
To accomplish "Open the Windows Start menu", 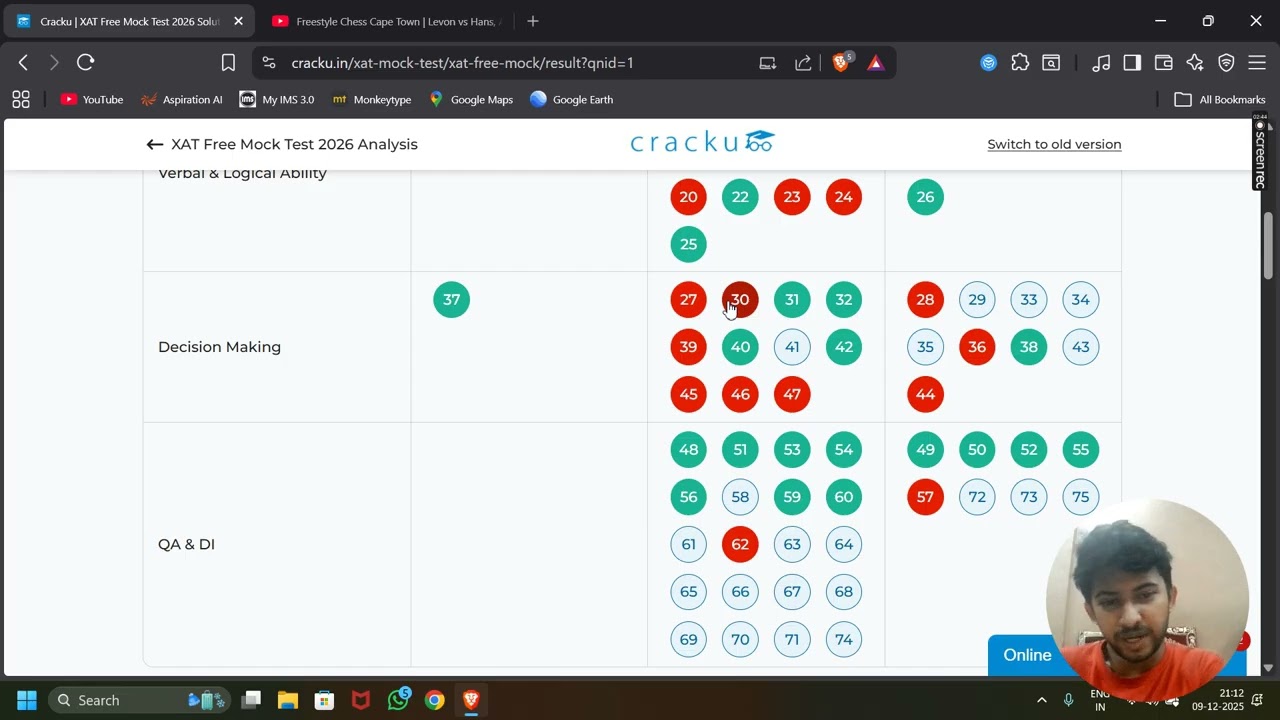I will coord(27,700).
